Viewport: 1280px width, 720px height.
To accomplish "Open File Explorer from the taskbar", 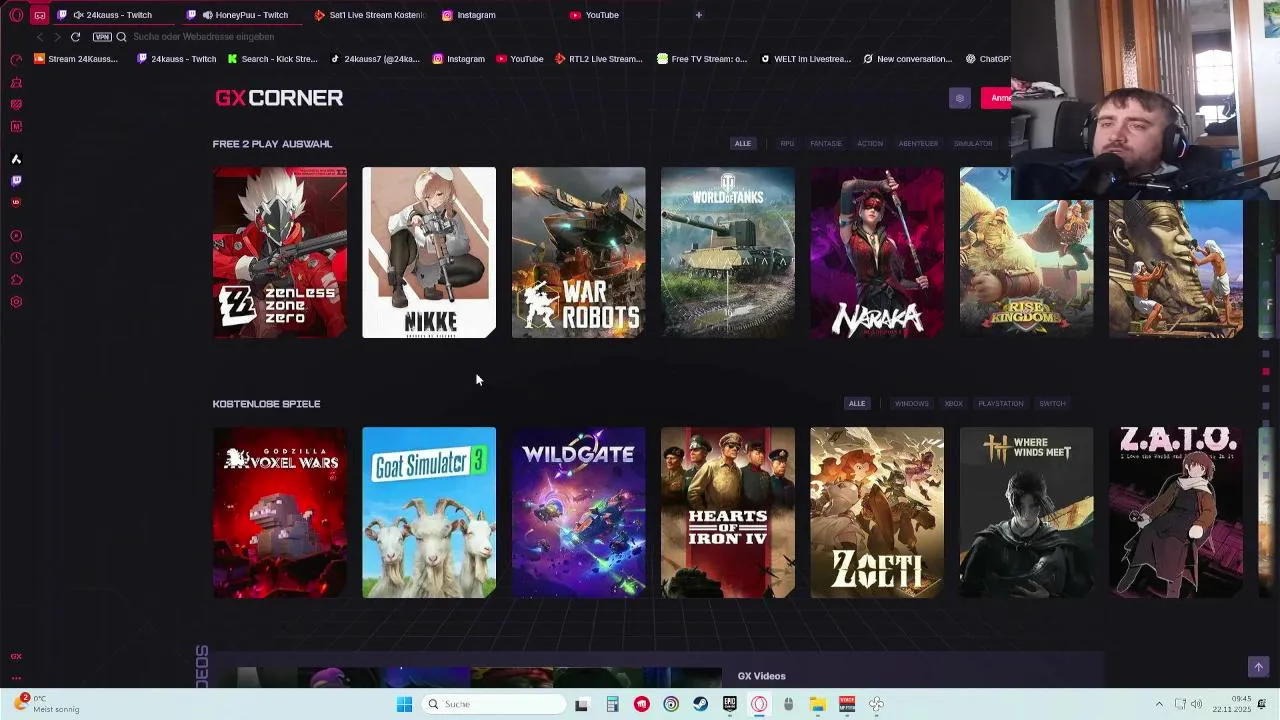I will (x=817, y=704).
